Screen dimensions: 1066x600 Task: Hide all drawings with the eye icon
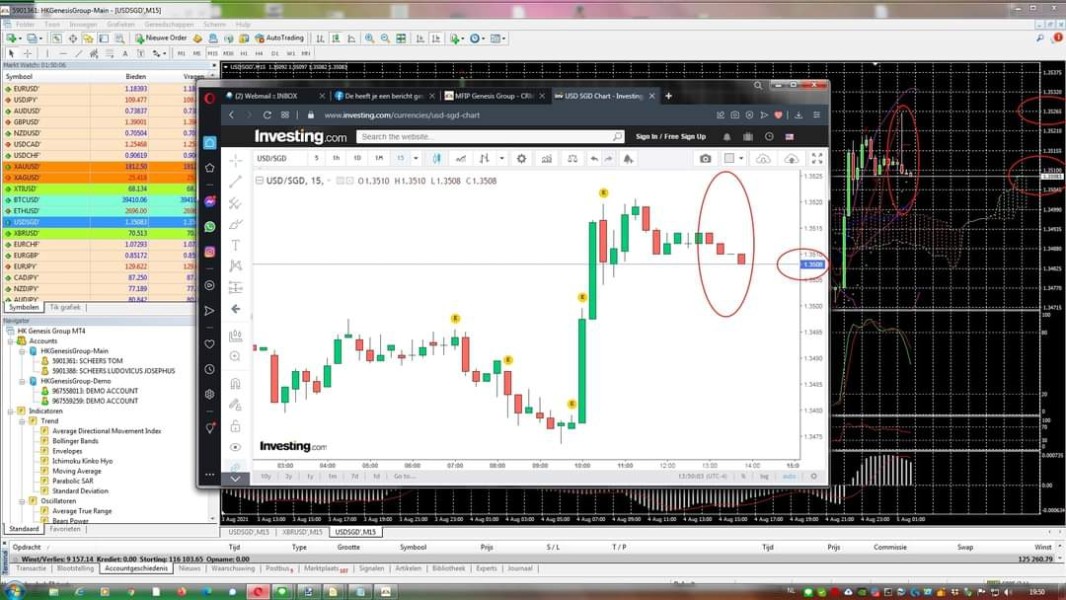pyautogui.click(x=235, y=447)
